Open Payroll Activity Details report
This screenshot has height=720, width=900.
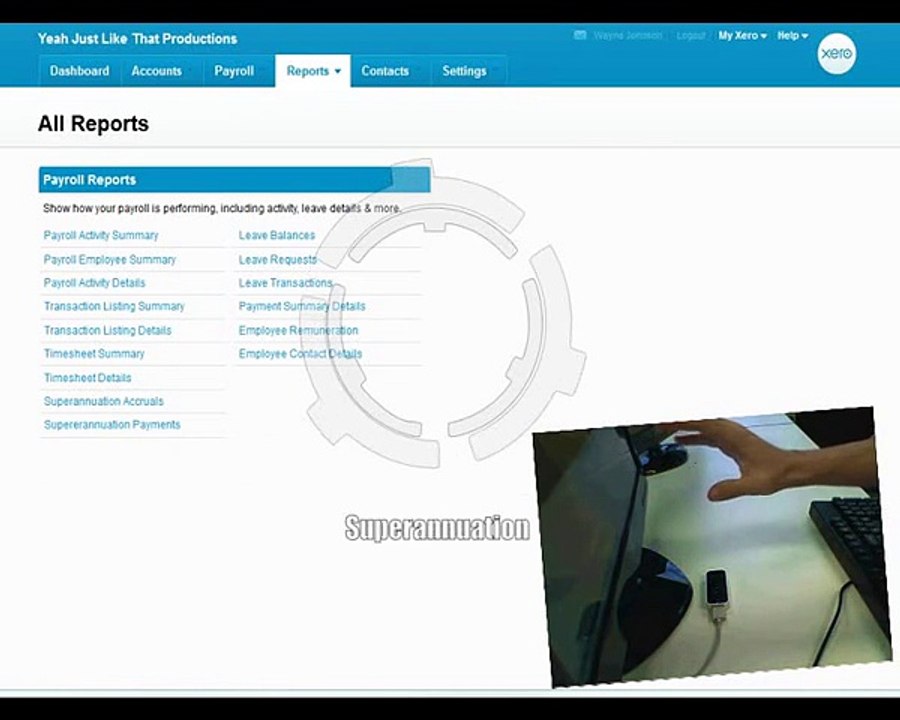(95, 283)
